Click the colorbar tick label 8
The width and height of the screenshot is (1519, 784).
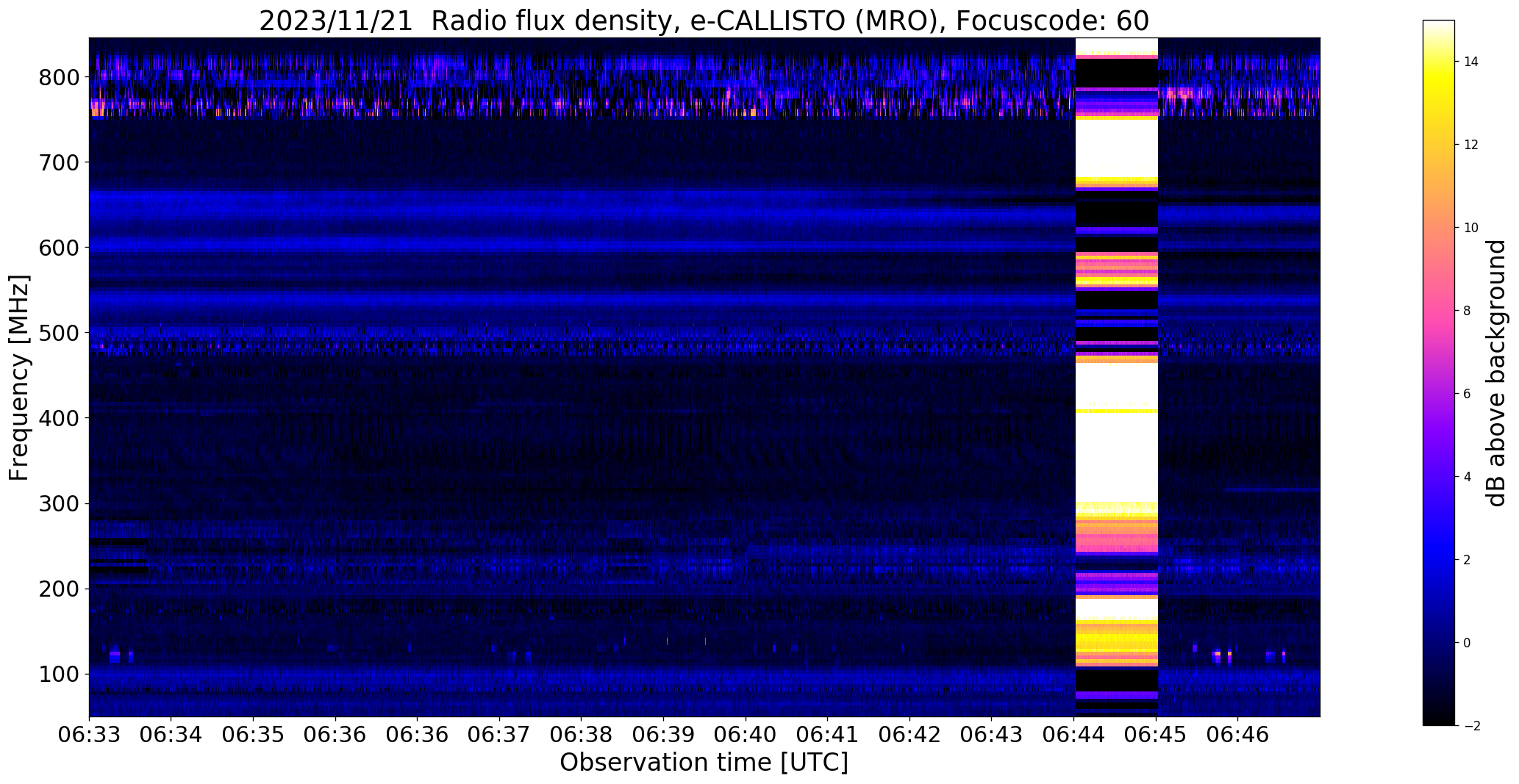(1468, 311)
